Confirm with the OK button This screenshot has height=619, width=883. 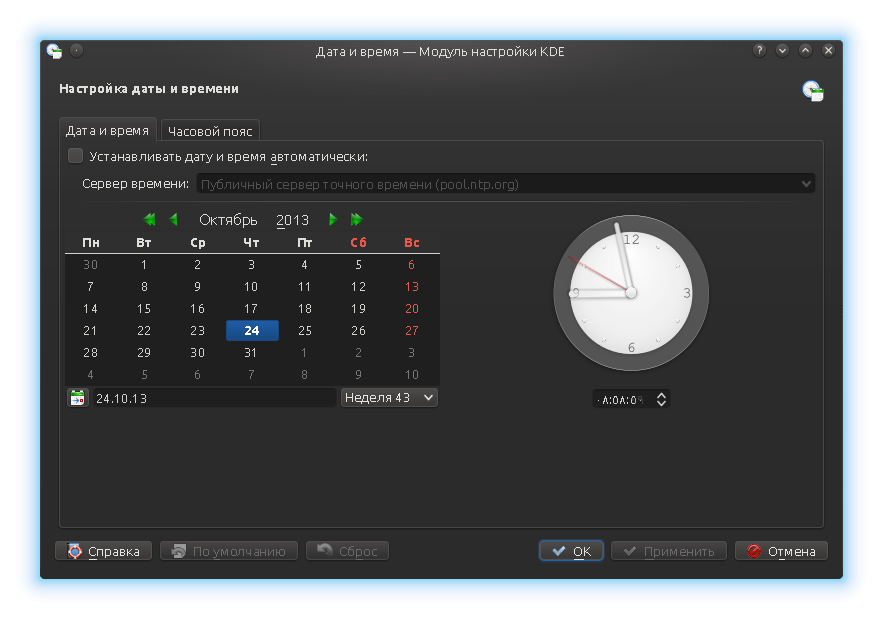[571, 551]
